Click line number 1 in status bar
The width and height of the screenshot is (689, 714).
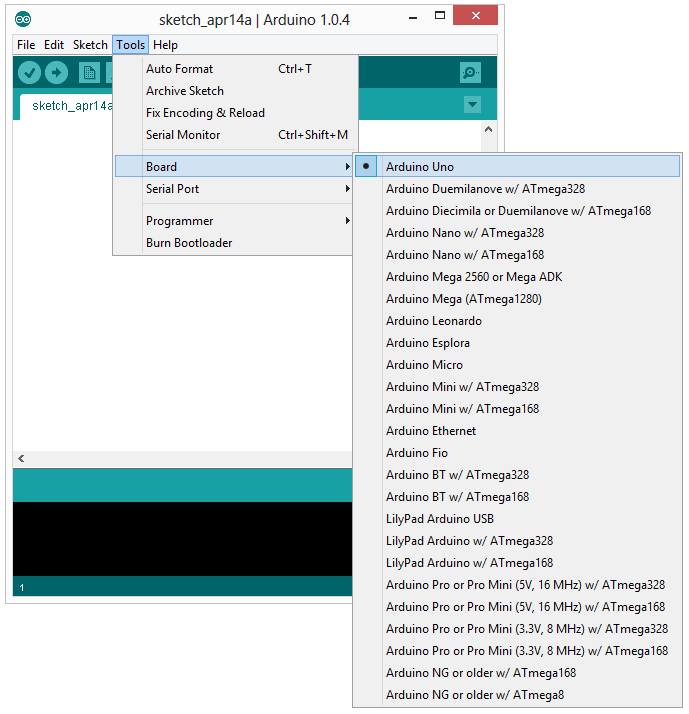tap(21, 587)
